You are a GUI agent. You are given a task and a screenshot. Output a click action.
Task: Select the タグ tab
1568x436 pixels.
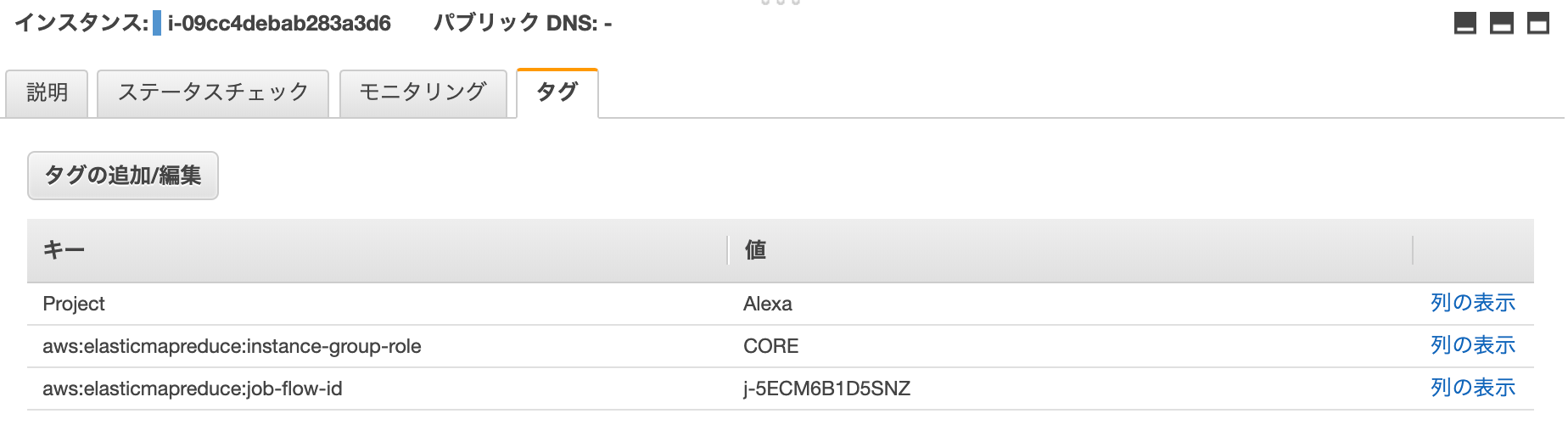557,92
